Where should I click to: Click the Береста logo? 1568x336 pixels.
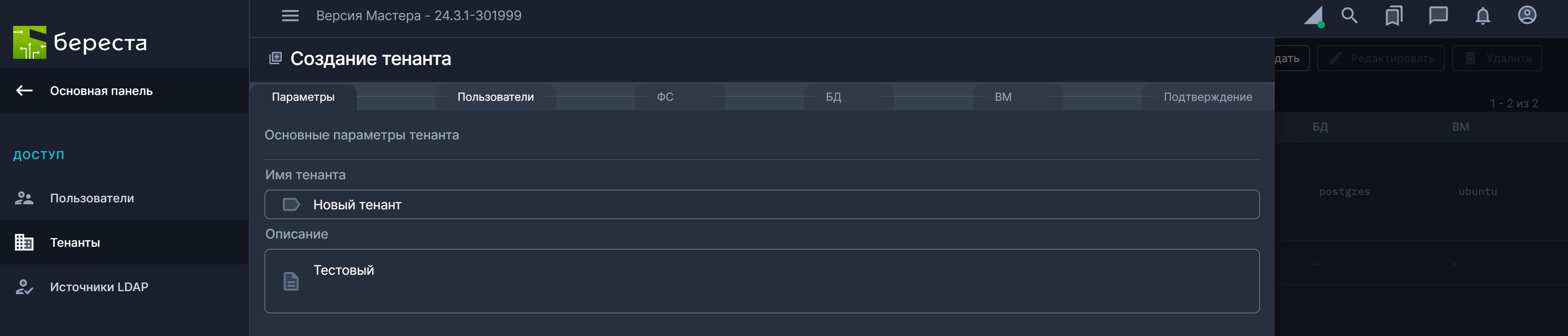click(80, 43)
